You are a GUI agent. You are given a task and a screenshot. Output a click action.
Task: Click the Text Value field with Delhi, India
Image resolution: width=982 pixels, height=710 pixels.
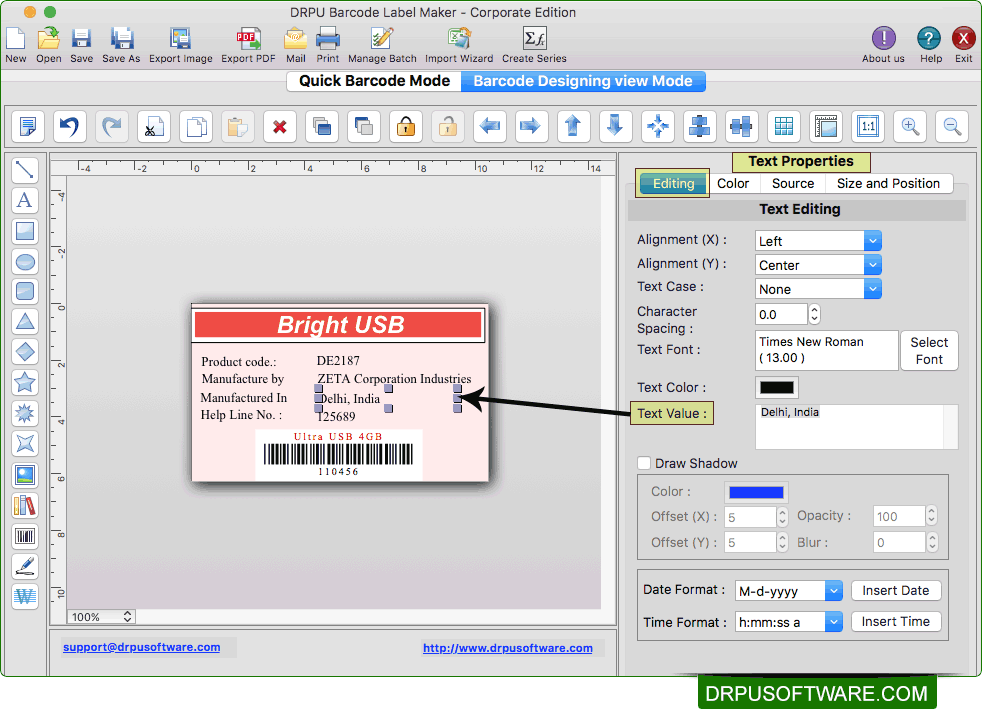click(856, 426)
